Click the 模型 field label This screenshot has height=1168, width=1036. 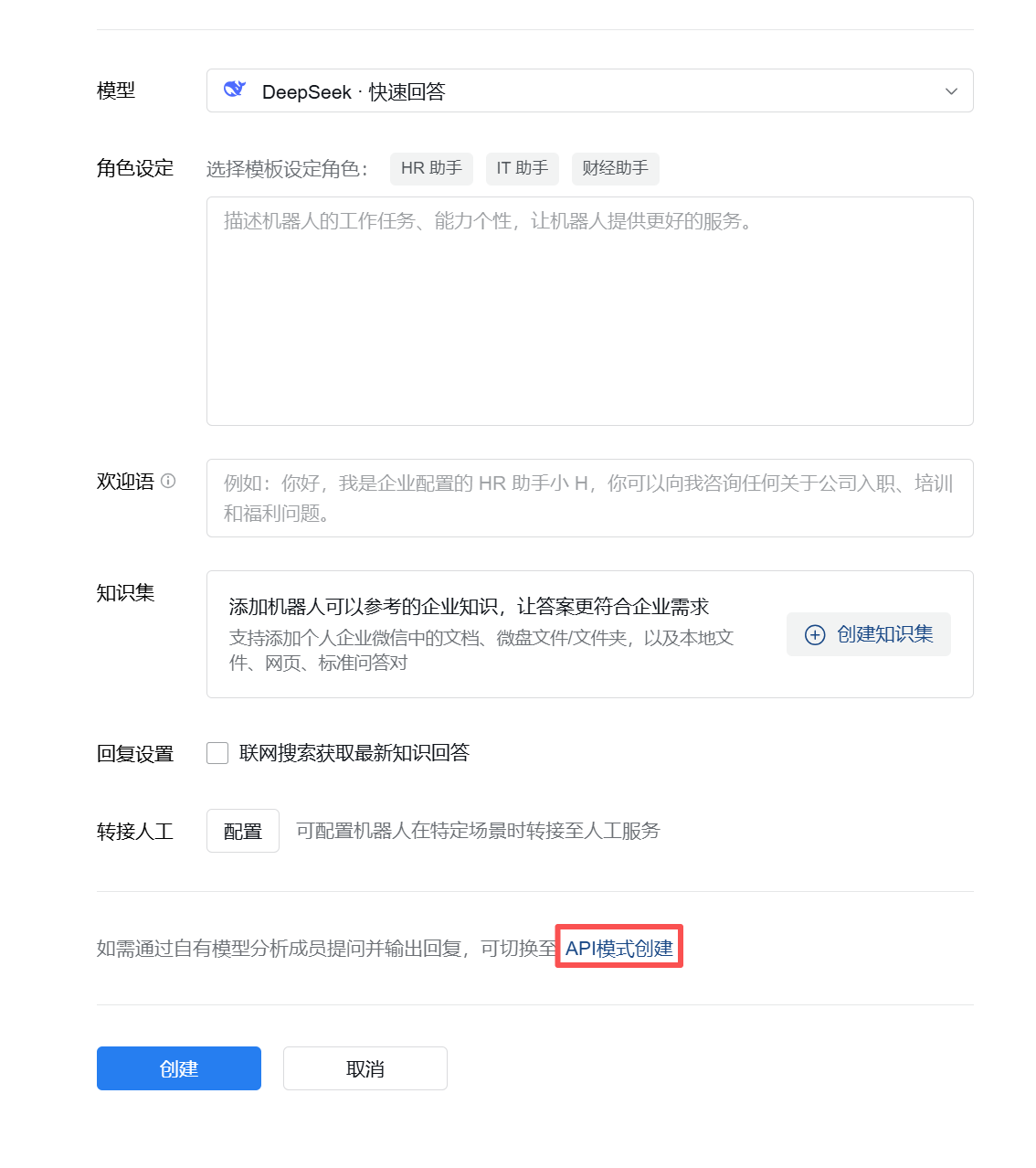click(116, 90)
